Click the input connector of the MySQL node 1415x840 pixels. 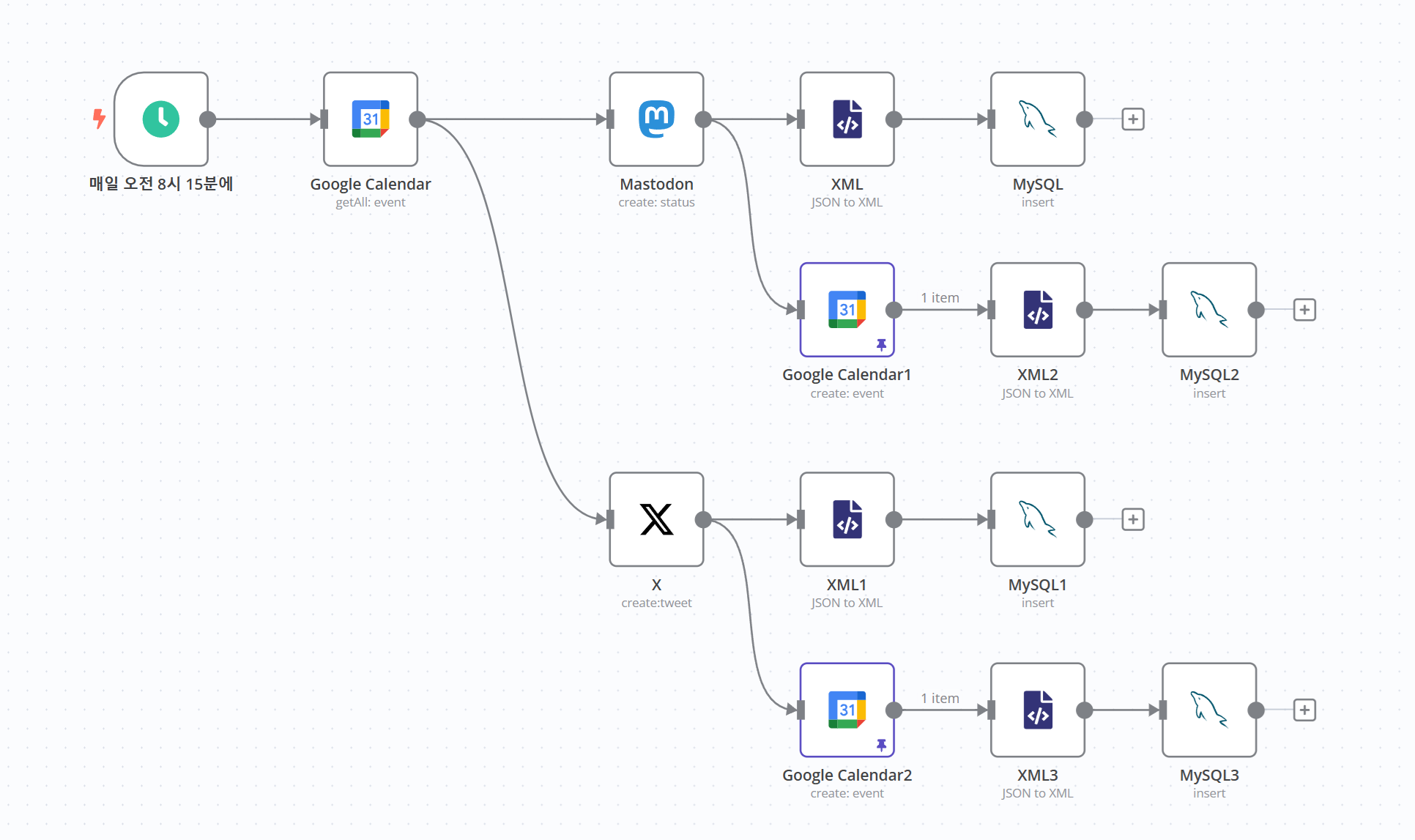point(991,119)
